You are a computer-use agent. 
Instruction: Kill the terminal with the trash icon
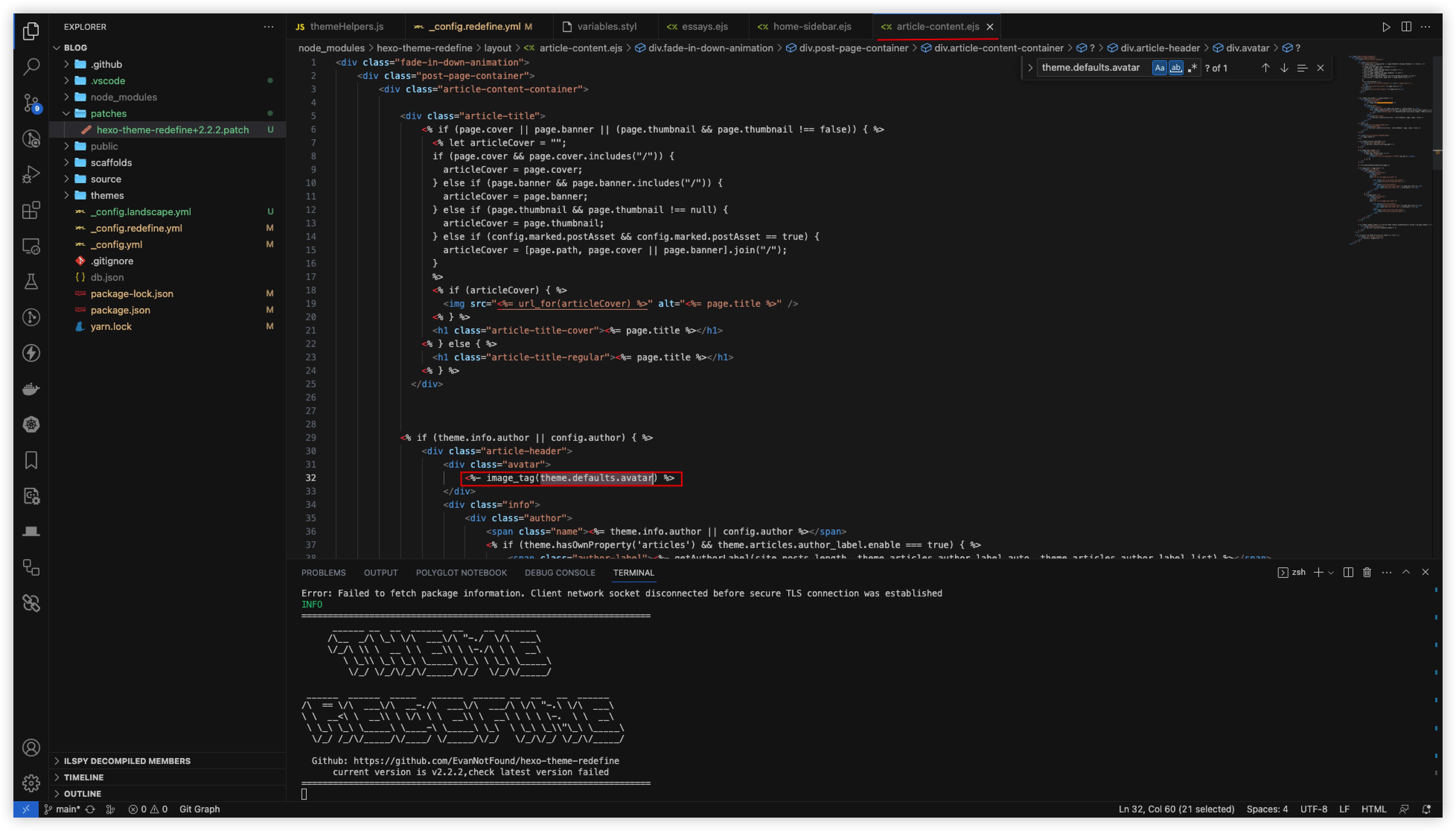(x=1366, y=572)
